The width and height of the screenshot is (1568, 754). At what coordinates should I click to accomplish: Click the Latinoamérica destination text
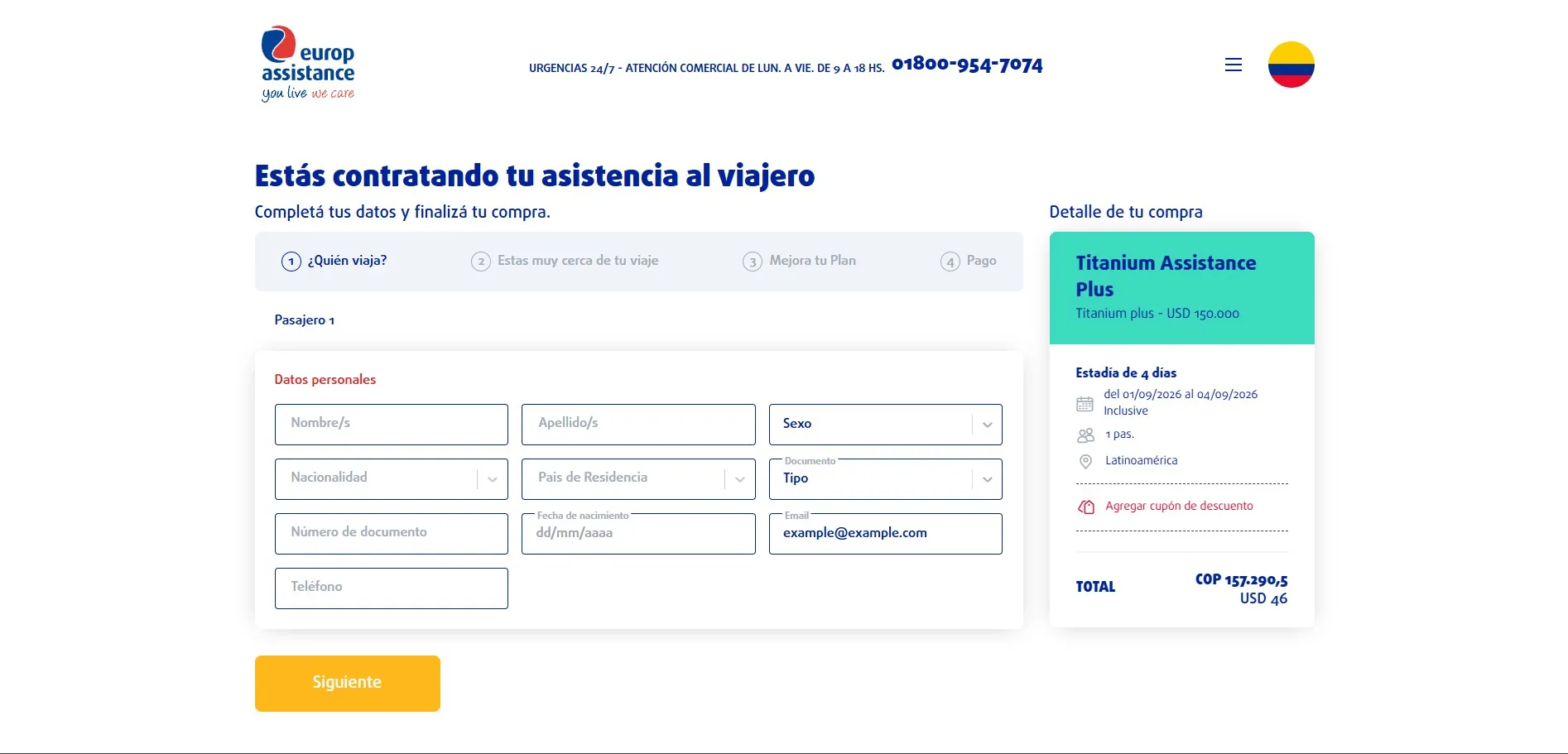1141,461
